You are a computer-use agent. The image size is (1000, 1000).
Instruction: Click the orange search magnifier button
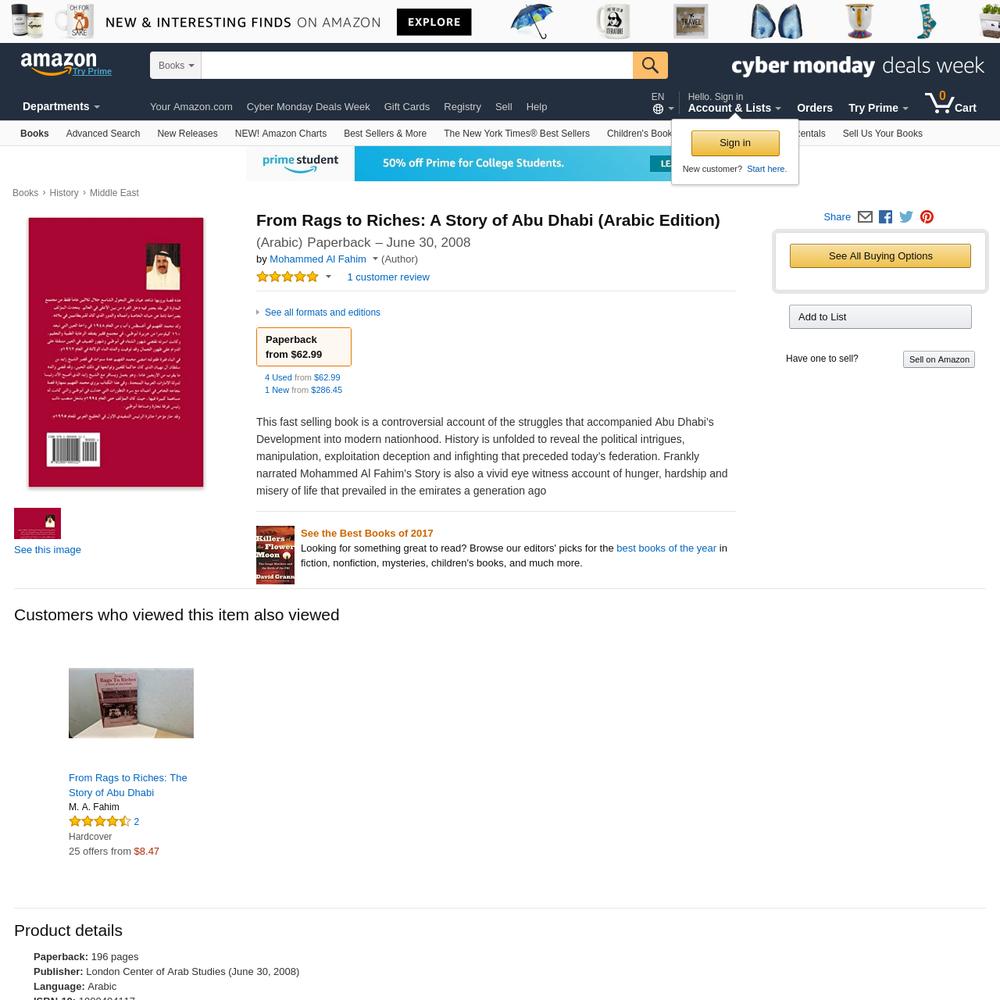[x=650, y=65]
